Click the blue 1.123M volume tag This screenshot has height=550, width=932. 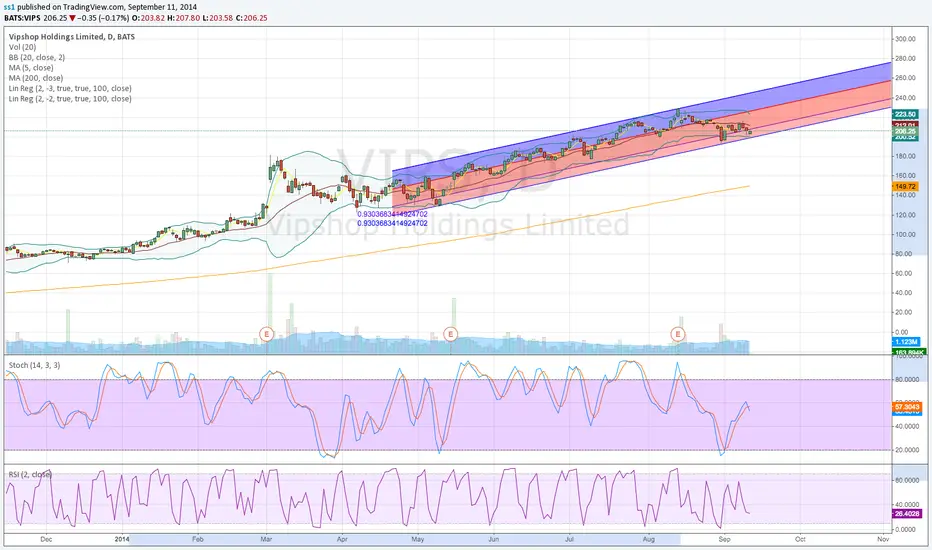coord(906,342)
